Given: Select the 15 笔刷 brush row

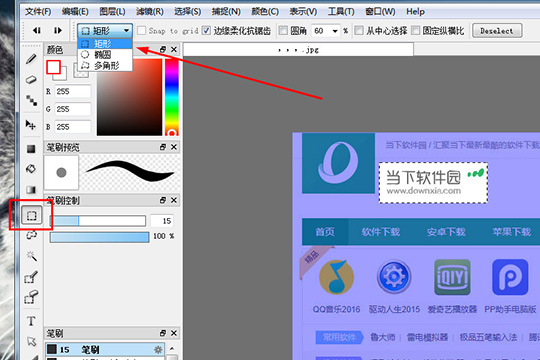Looking at the screenshot, I should pyautogui.click(x=105, y=350).
